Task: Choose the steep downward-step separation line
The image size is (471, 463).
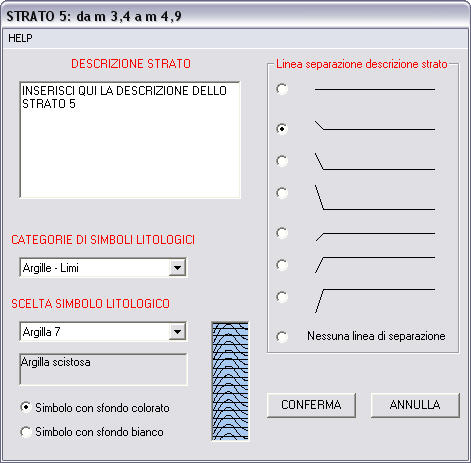Action: [282, 193]
